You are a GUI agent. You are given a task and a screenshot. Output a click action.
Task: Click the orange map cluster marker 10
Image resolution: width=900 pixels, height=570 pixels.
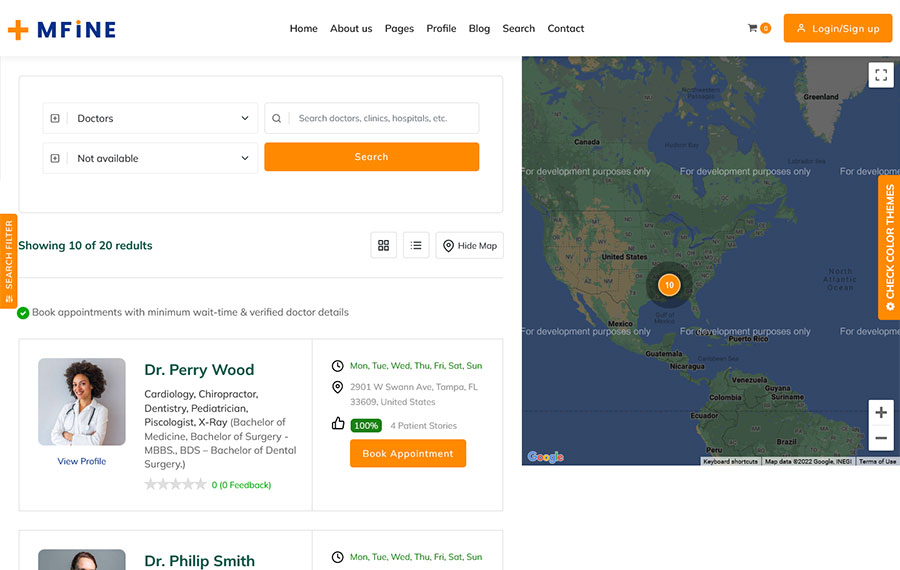pyautogui.click(x=669, y=285)
